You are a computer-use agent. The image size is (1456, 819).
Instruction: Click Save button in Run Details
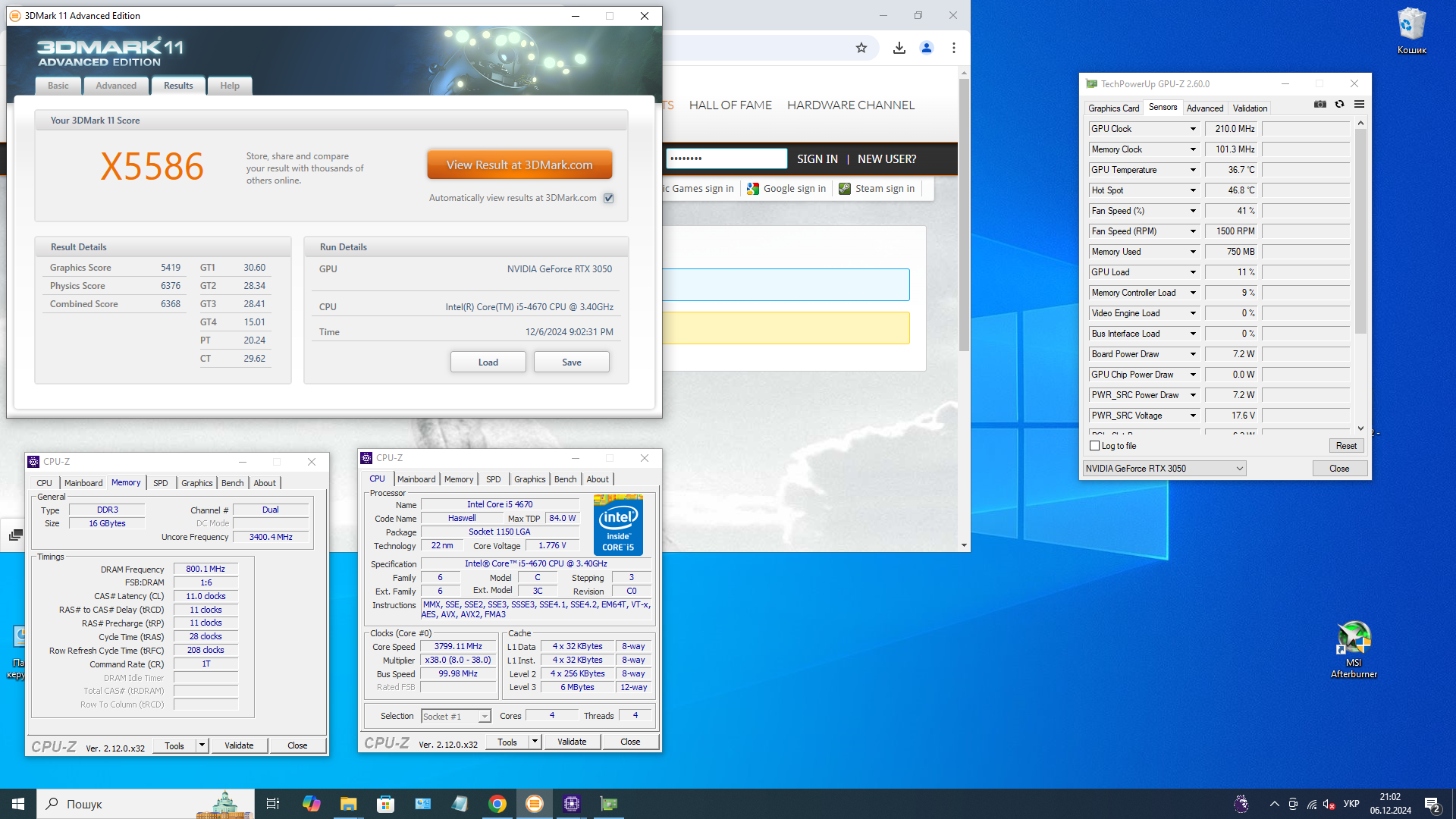[572, 362]
